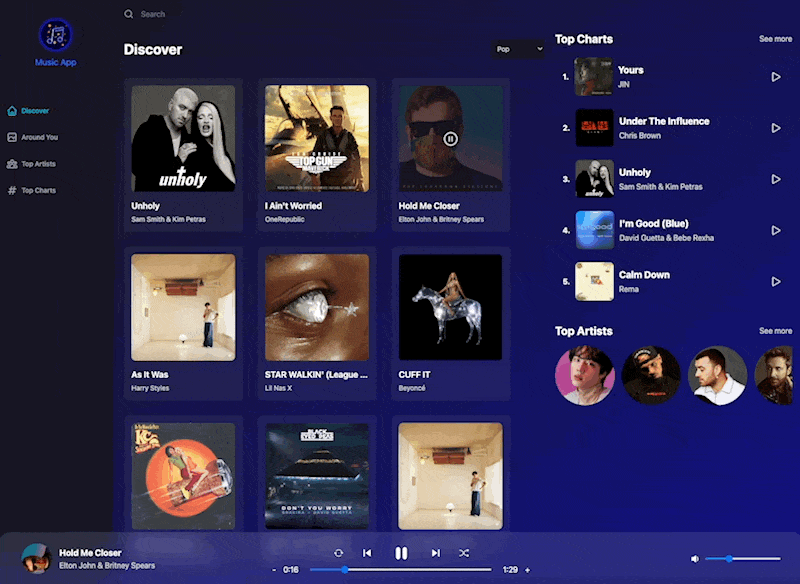Open the Pop genre dropdown
This screenshot has height=584, width=800.
point(518,49)
